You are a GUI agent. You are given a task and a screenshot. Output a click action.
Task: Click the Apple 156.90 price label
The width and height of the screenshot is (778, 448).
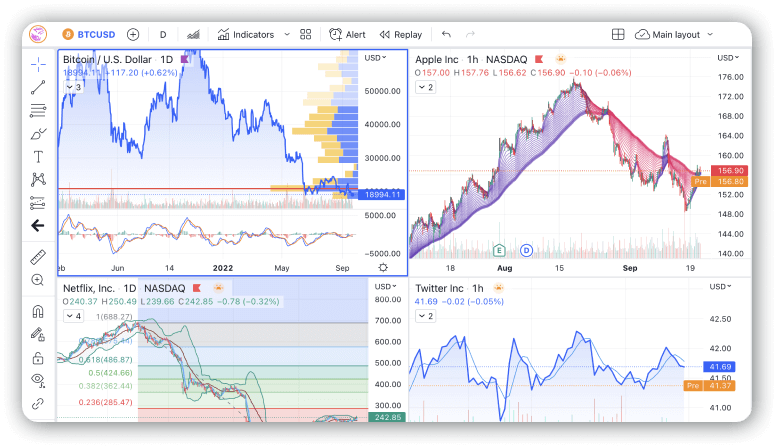click(x=729, y=171)
